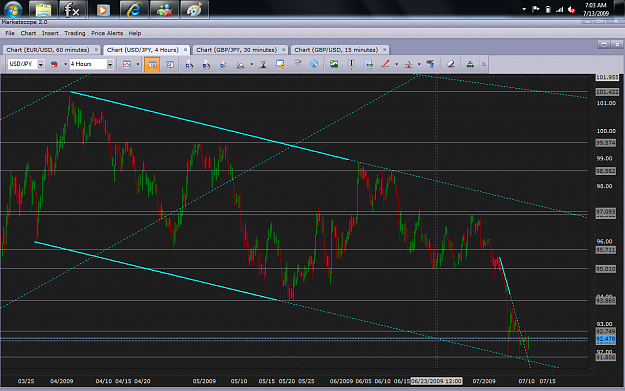This screenshot has width=625, height=391.
Task: Expand the chart type dropdown arrow
Action: [138, 64]
